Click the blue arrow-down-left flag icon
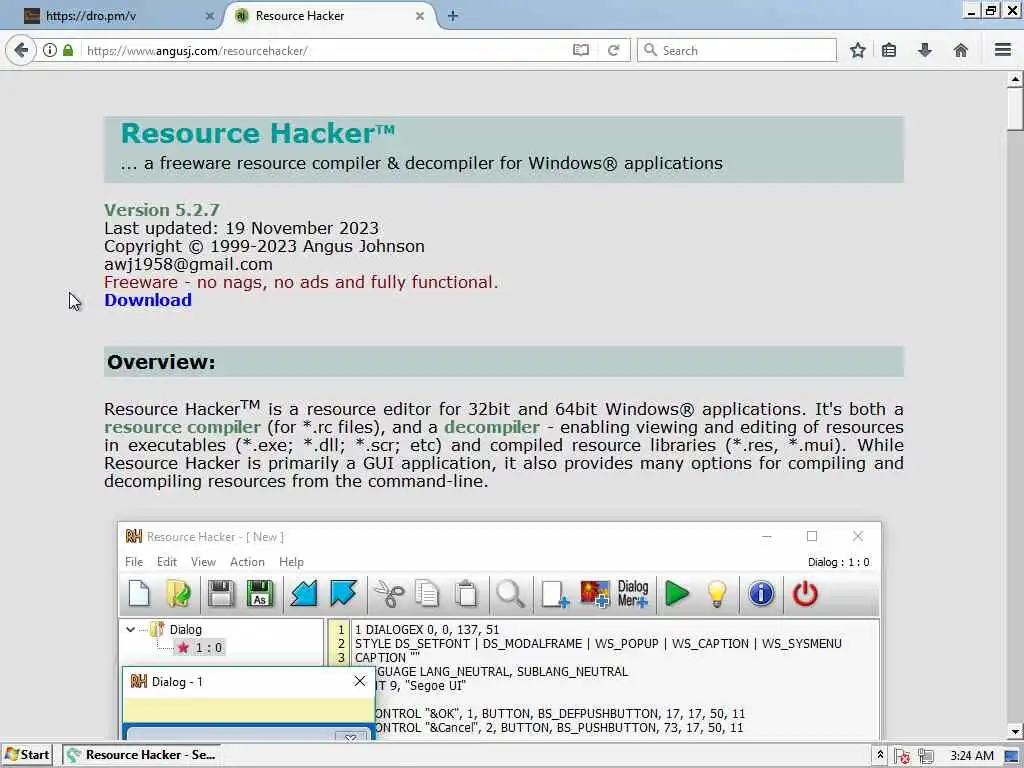1024x768 pixels. pyautogui.click(x=304, y=594)
